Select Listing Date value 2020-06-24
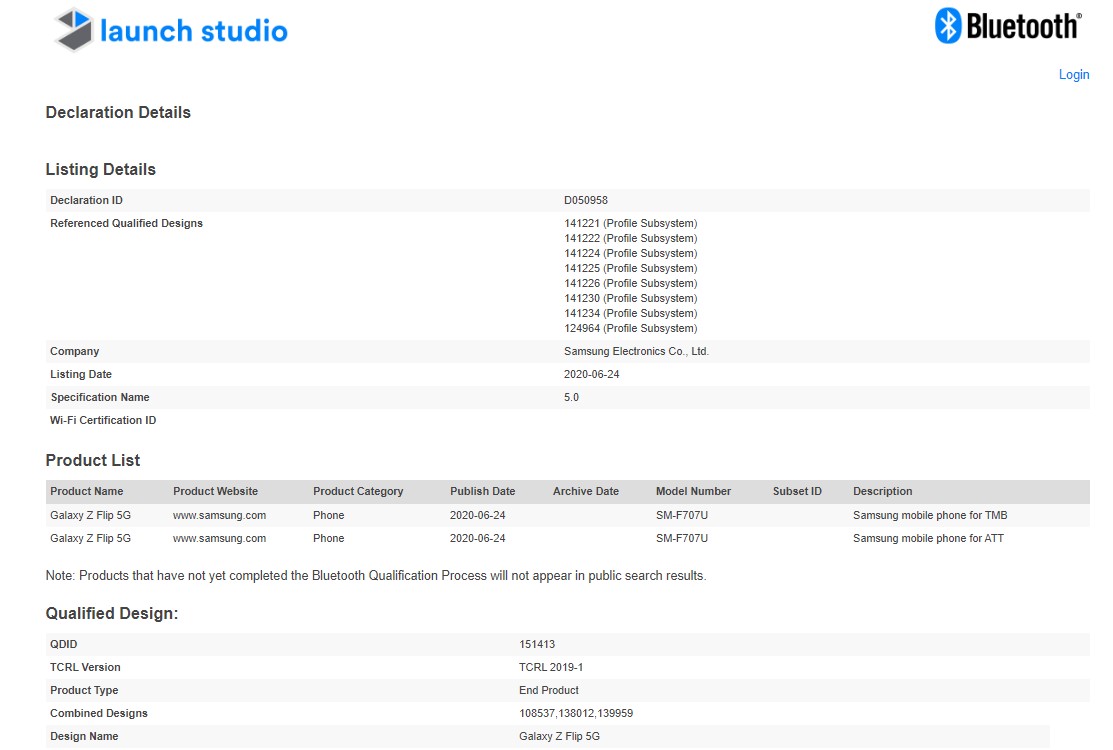 (x=591, y=374)
